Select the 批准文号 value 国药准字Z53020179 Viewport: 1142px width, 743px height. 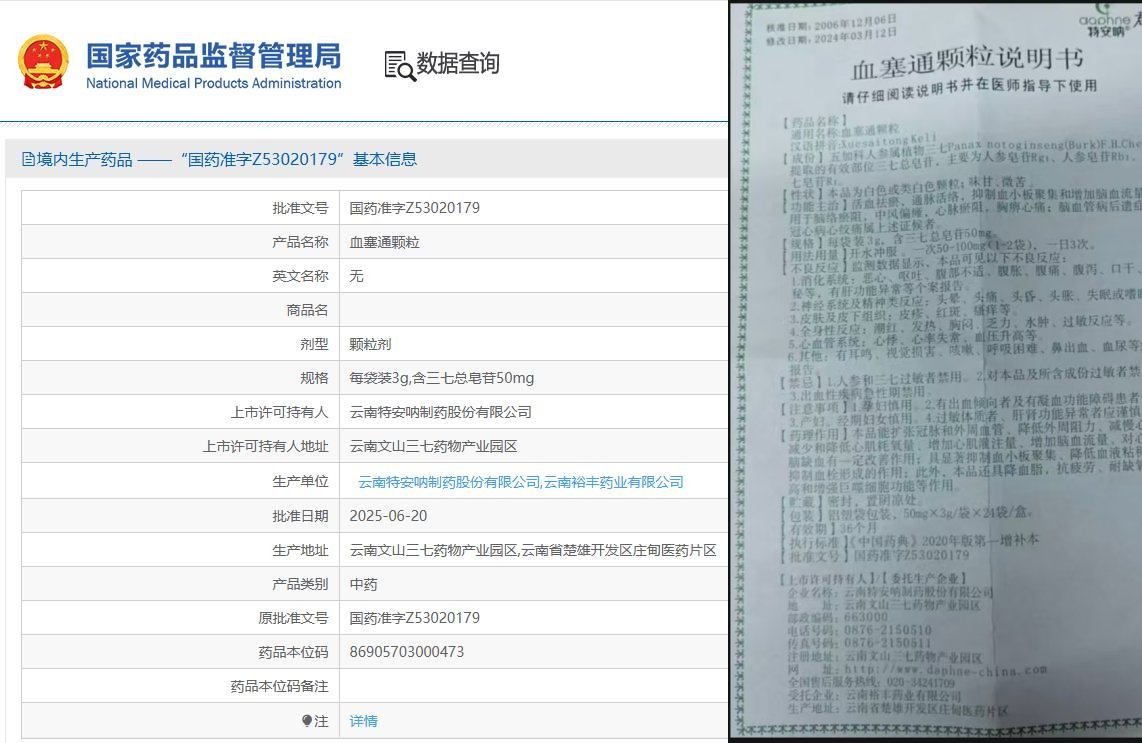coord(414,208)
